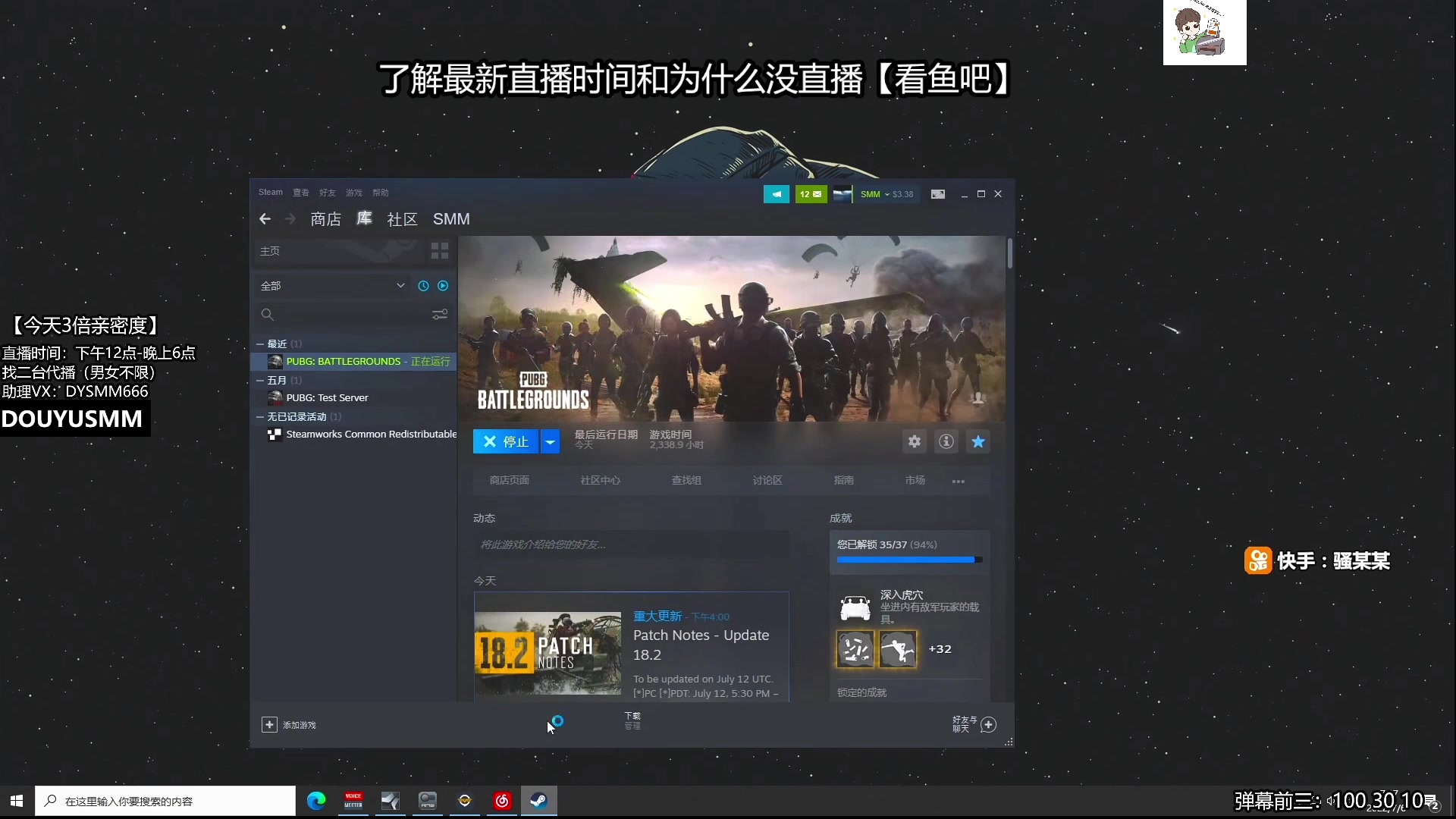Viewport: 1456px width, 819px height.
Task: Go to SMM profile section
Action: [x=451, y=219]
